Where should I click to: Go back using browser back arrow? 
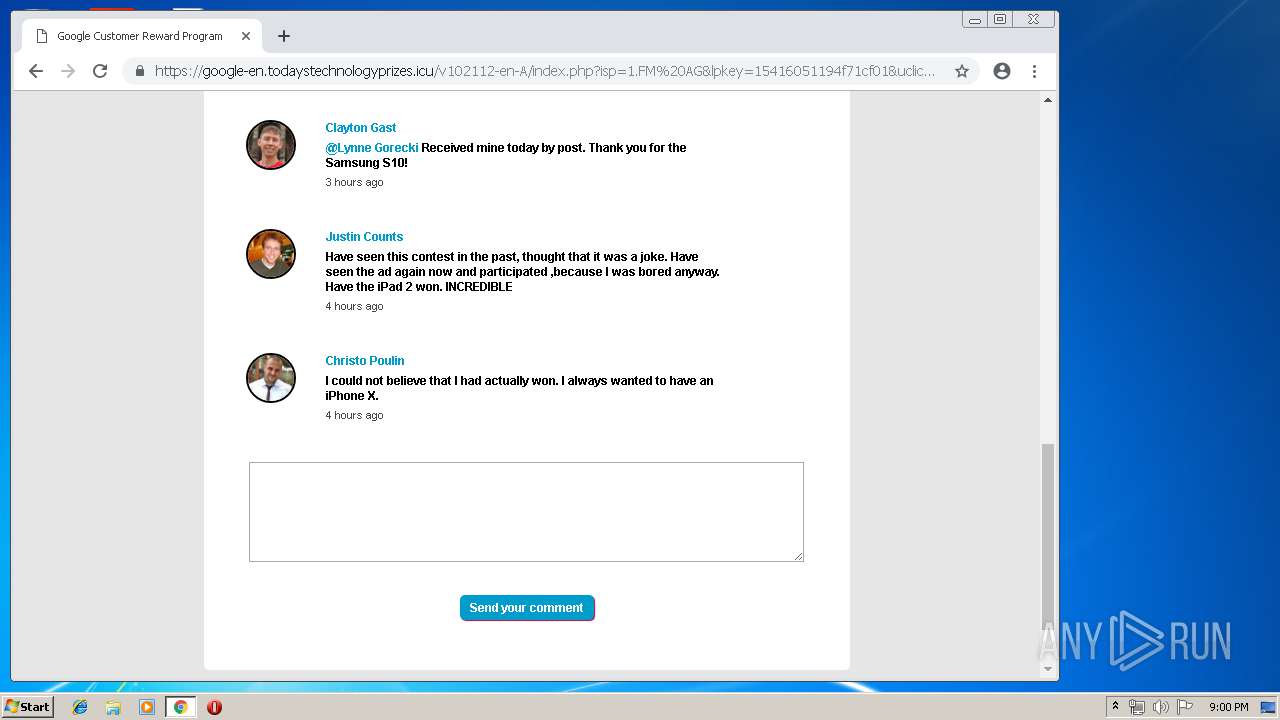pyautogui.click(x=36, y=71)
